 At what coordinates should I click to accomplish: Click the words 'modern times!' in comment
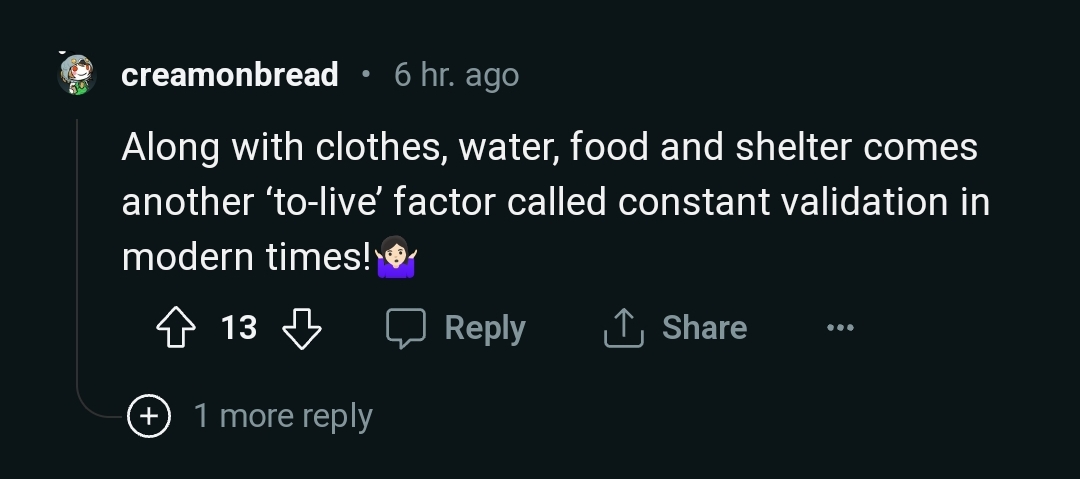click(246, 258)
